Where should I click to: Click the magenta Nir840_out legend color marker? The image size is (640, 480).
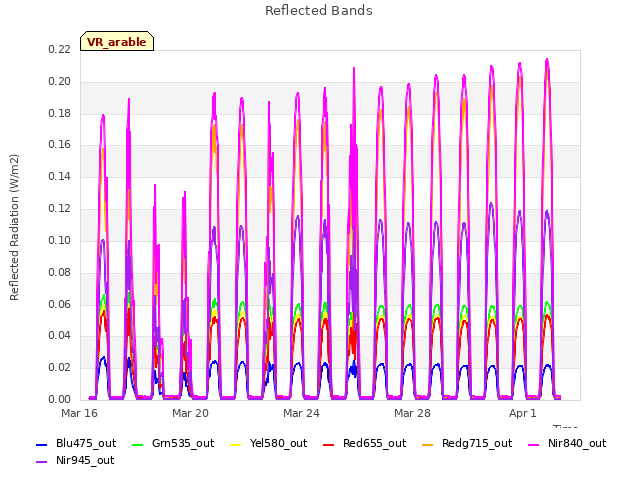[533, 445]
